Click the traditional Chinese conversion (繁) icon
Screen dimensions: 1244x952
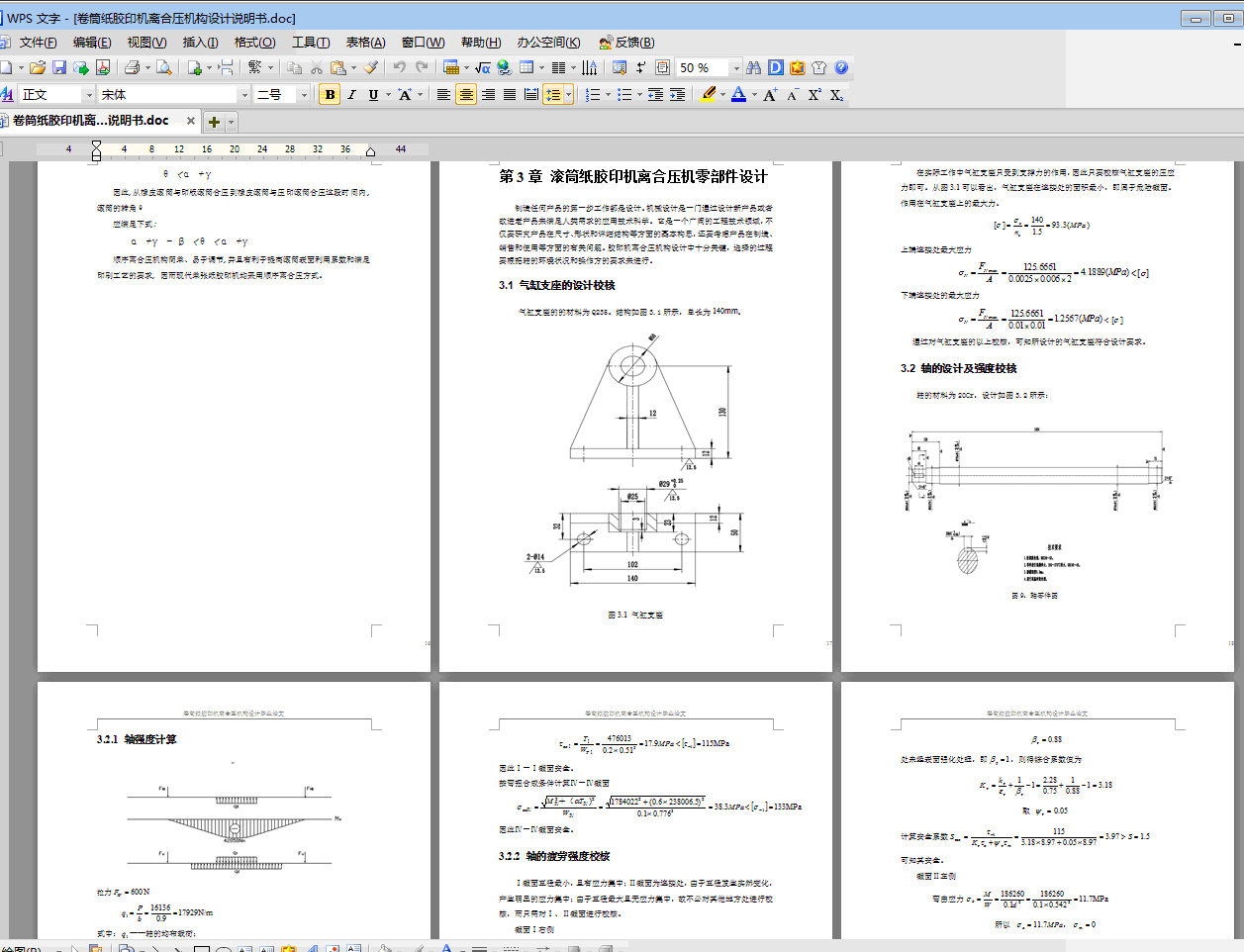click(x=254, y=67)
